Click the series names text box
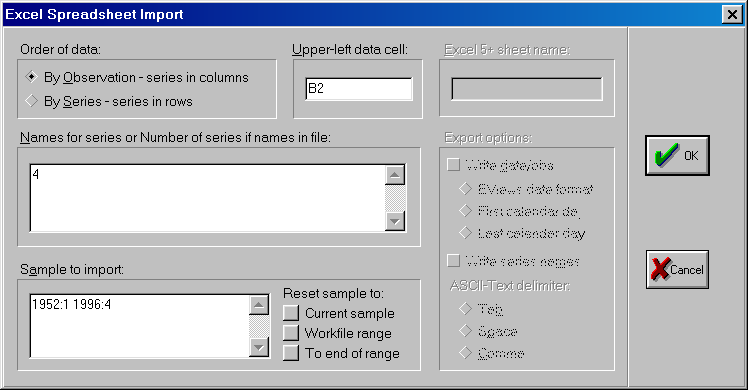Screen dimensions: 748x390 point(207,198)
